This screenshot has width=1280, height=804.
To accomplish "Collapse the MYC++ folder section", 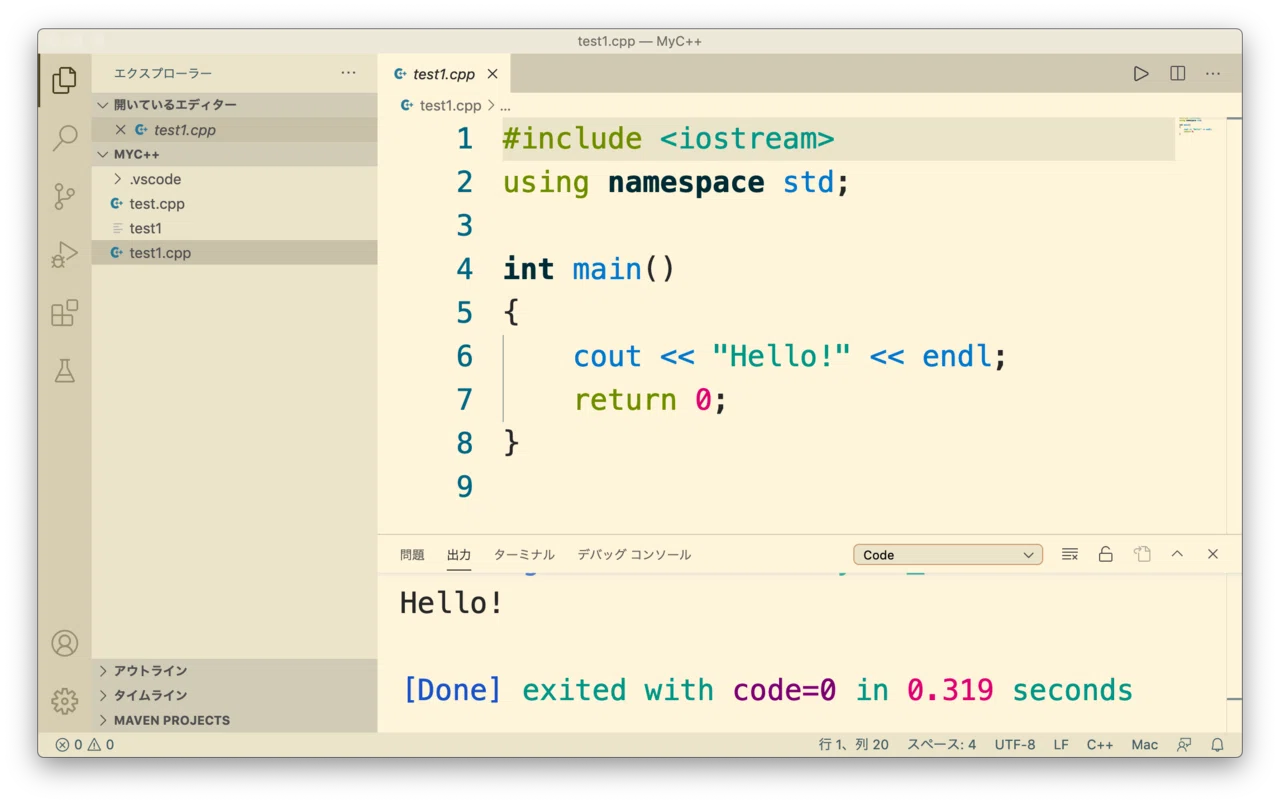I will pyautogui.click(x=235, y=155).
